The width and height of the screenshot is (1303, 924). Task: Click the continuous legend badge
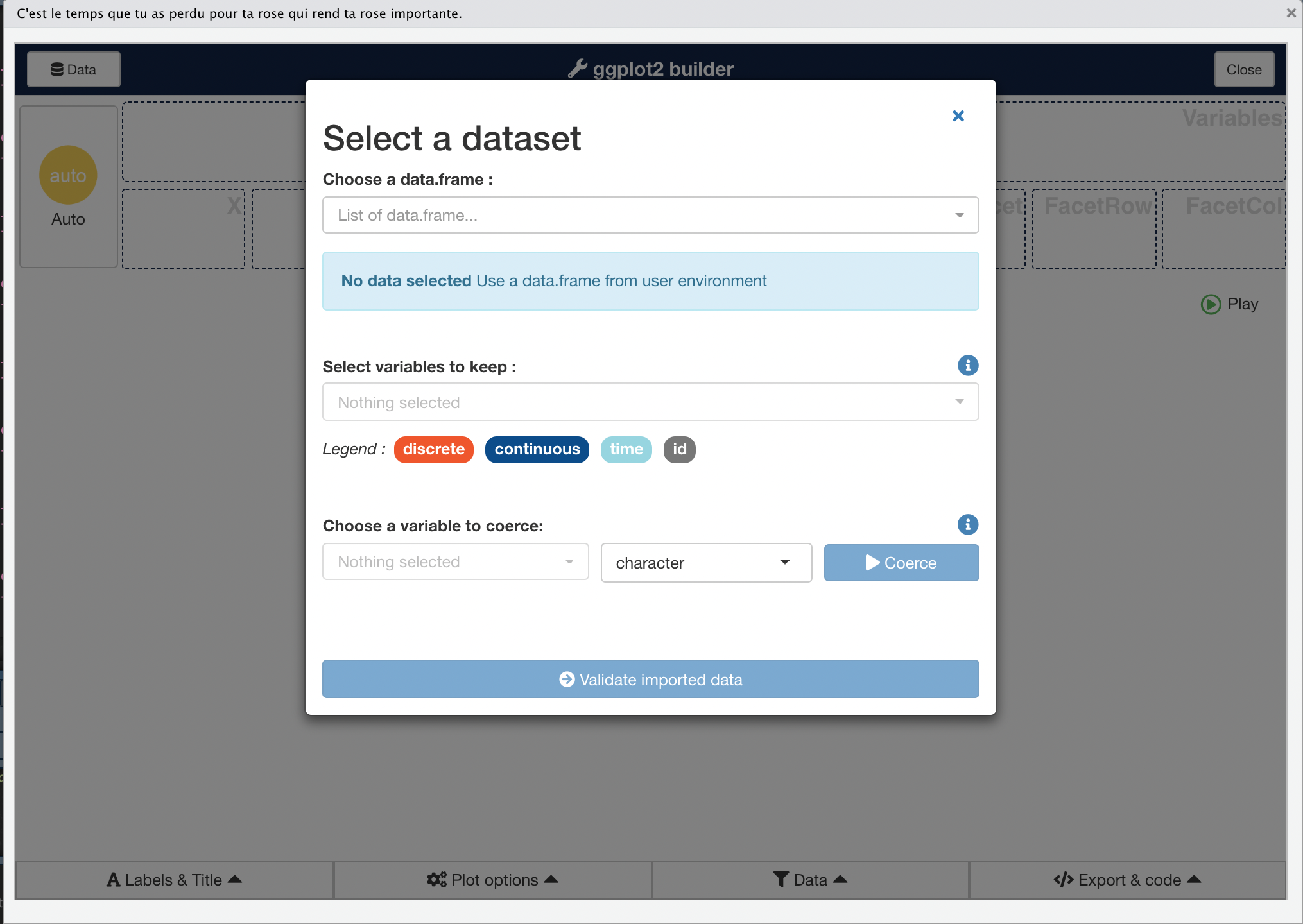point(537,449)
